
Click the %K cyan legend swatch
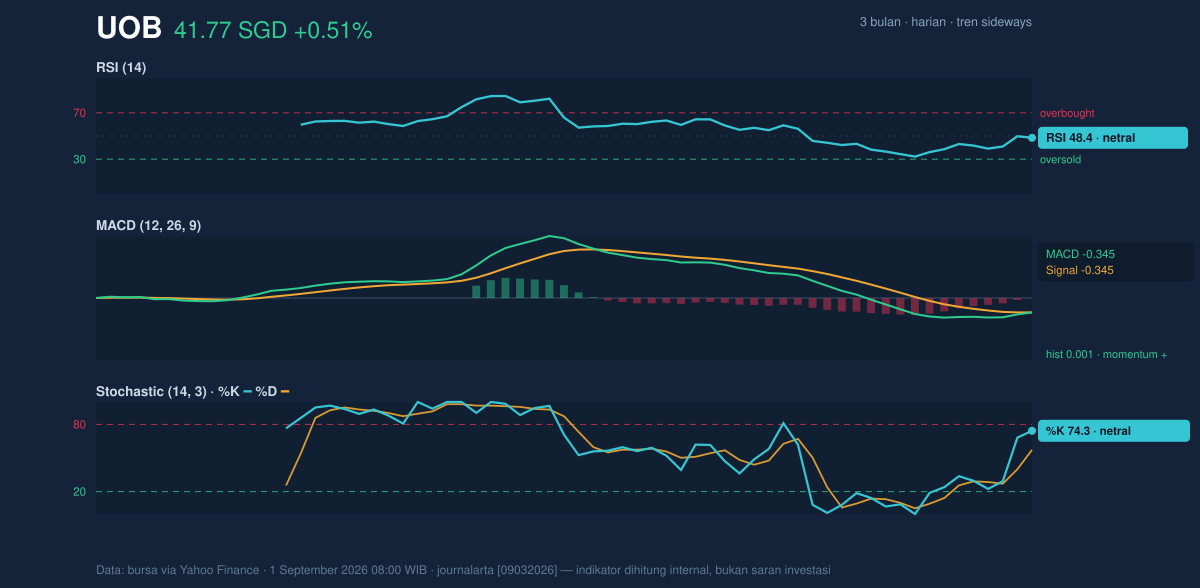pos(247,391)
